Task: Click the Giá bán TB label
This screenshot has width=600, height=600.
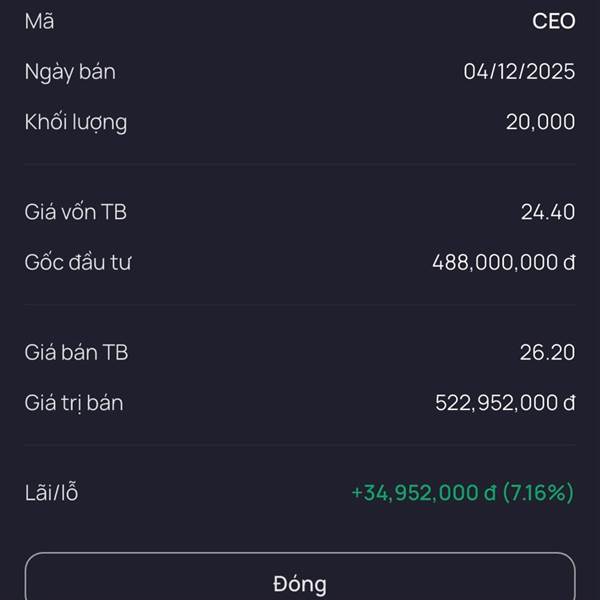Action: click(x=76, y=352)
